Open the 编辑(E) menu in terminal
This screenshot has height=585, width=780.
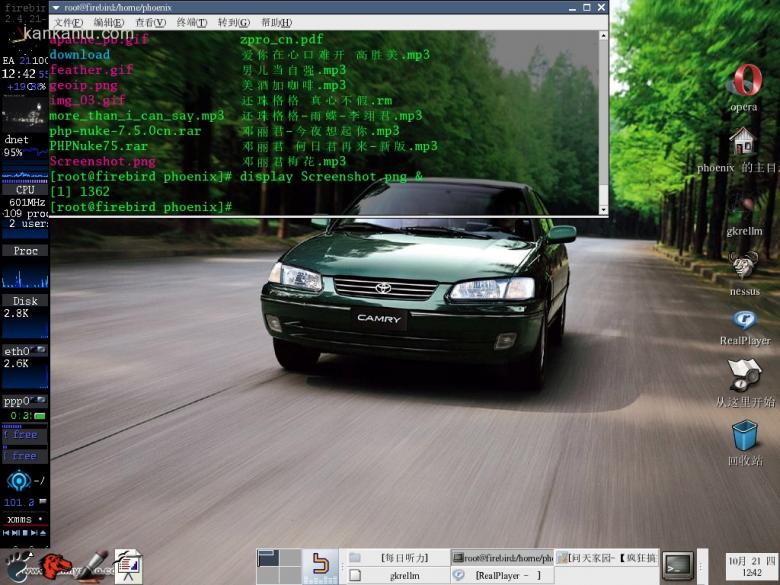tap(109, 23)
